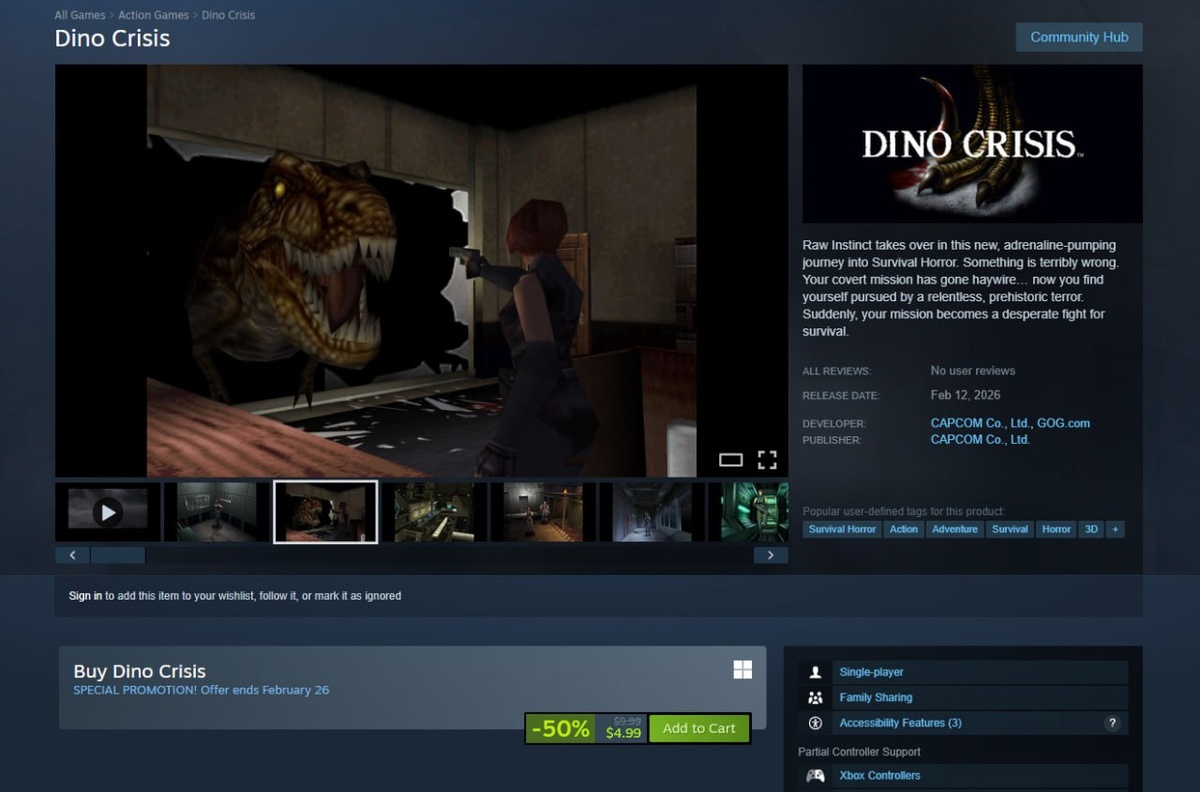The height and width of the screenshot is (792, 1200).
Task: Select the Horror tag
Action: [x=1056, y=529]
